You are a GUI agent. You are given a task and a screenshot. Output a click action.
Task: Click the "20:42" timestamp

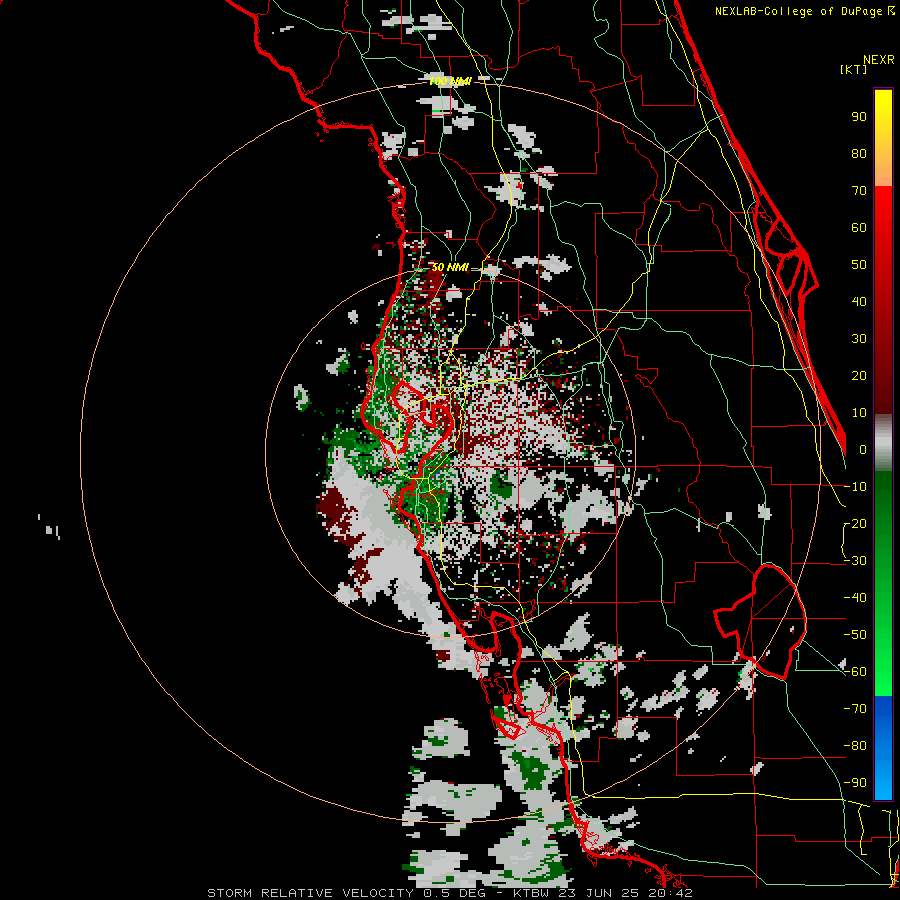tap(672, 893)
